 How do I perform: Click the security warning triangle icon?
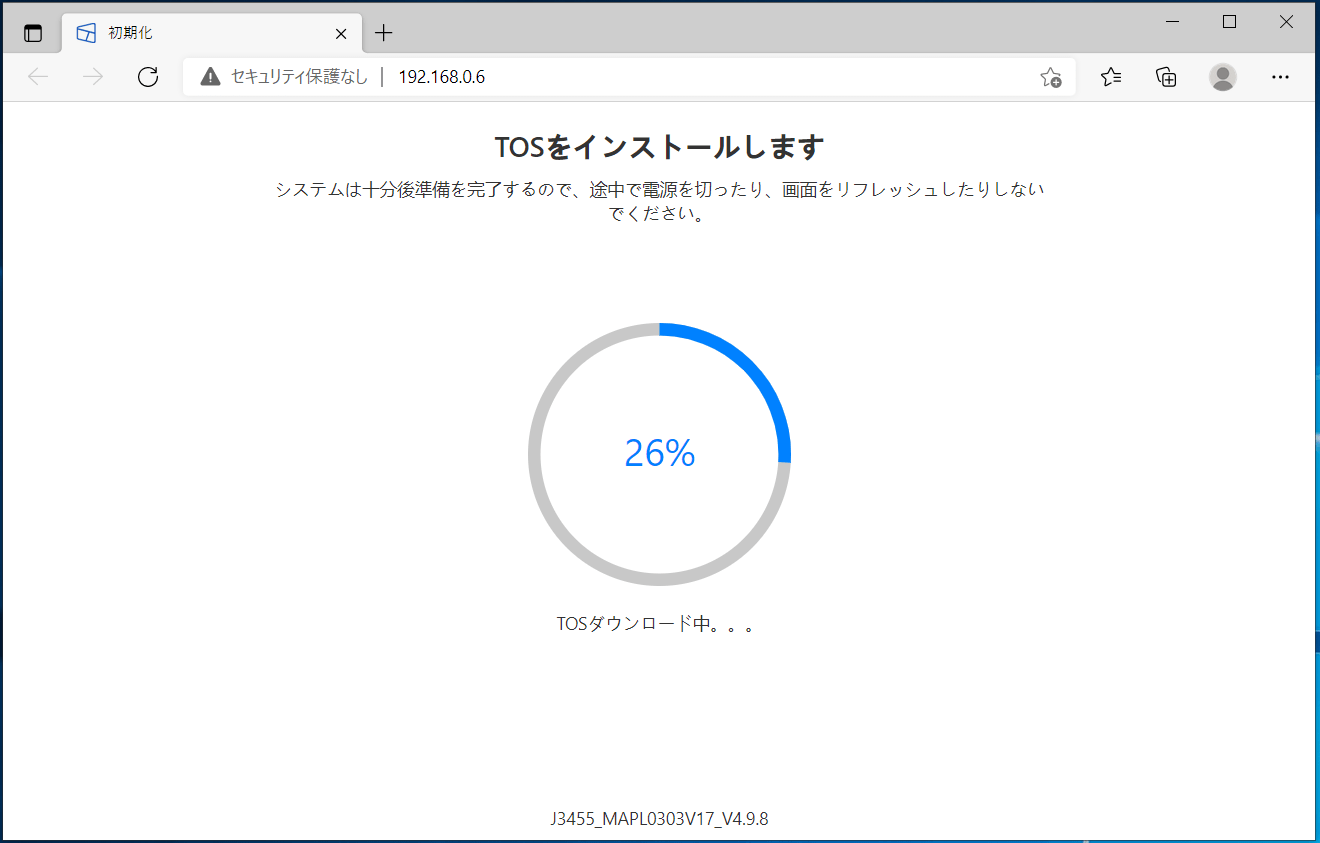[210, 77]
